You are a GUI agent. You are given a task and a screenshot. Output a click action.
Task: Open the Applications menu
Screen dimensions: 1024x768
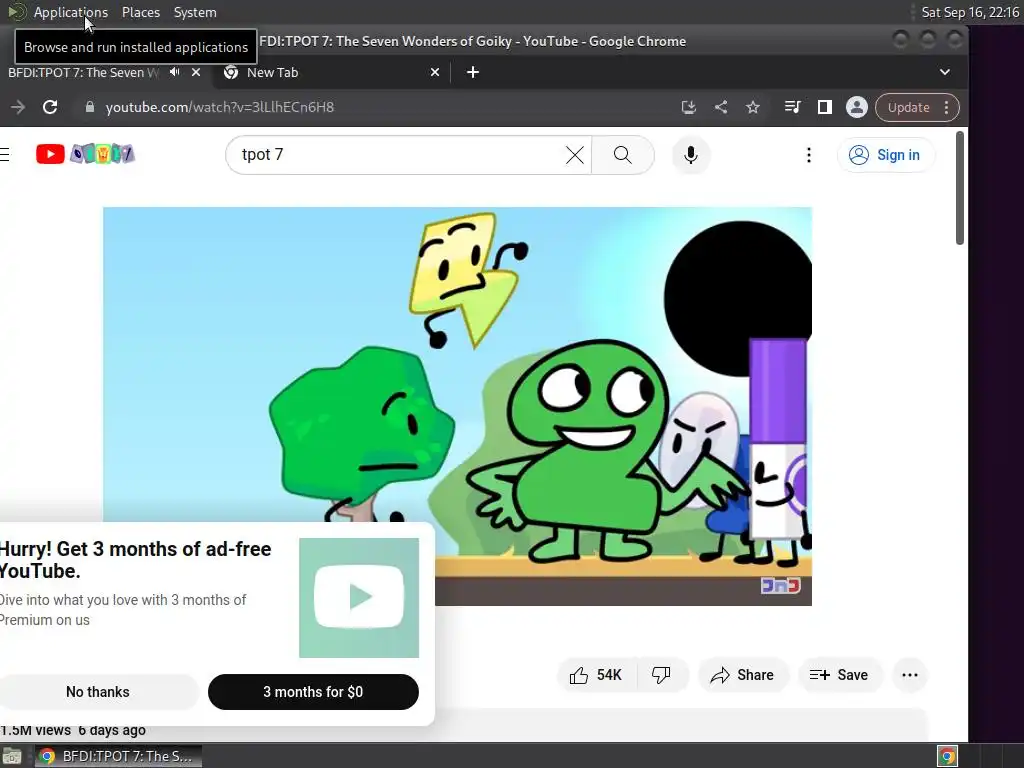pyautogui.click(x=71, y=12)
